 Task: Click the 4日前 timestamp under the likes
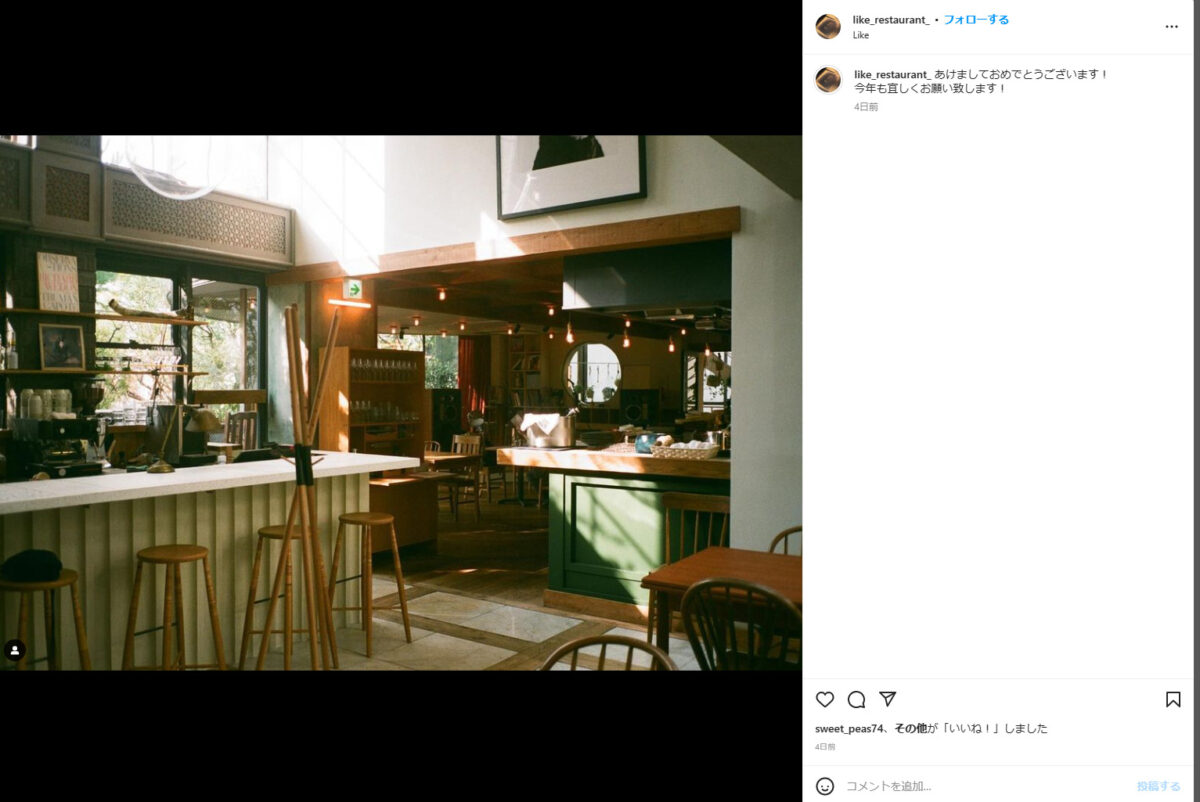pyautogui.click(x=825, y=747)
